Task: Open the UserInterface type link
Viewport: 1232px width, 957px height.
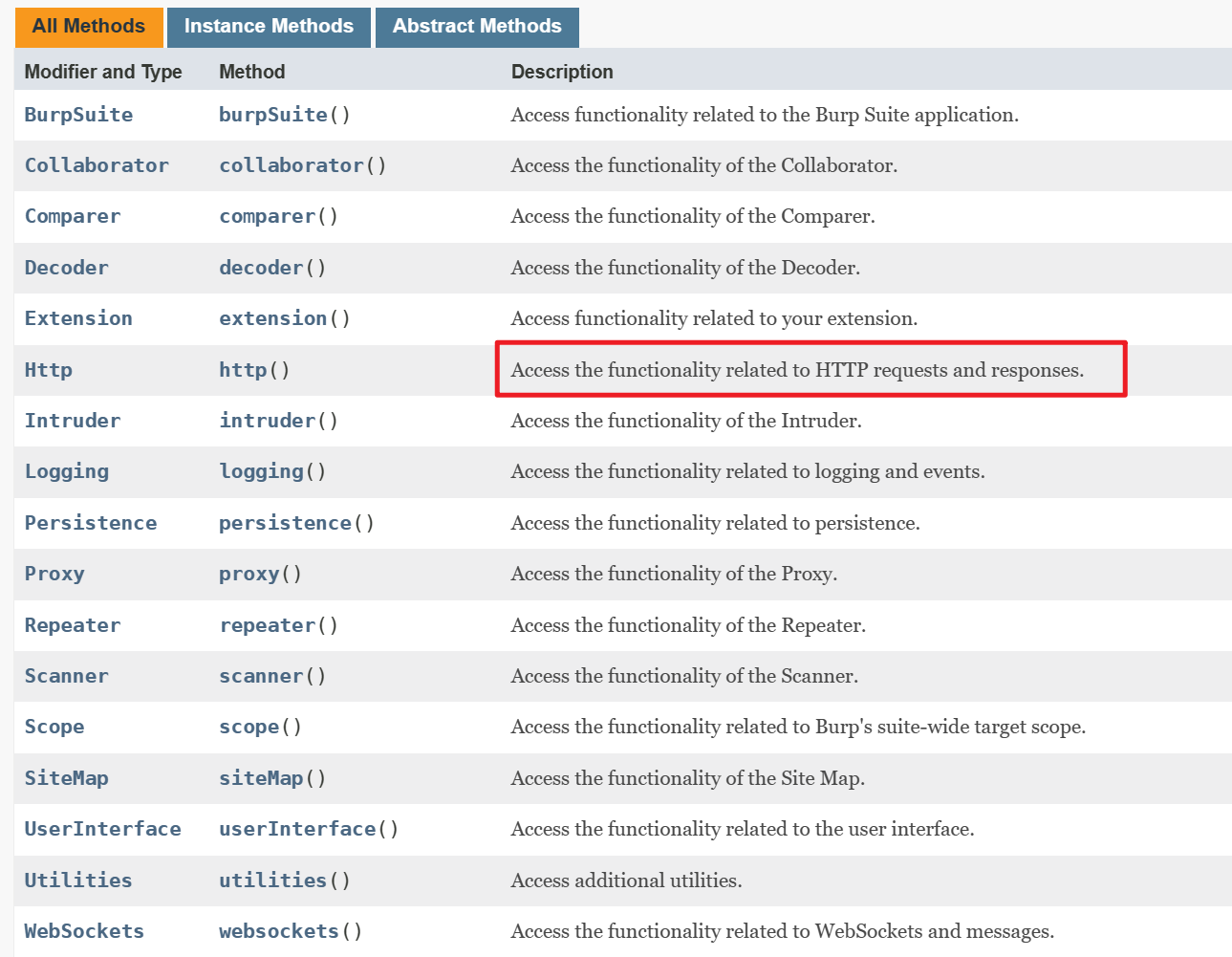Action: click(x=102, y=829)
